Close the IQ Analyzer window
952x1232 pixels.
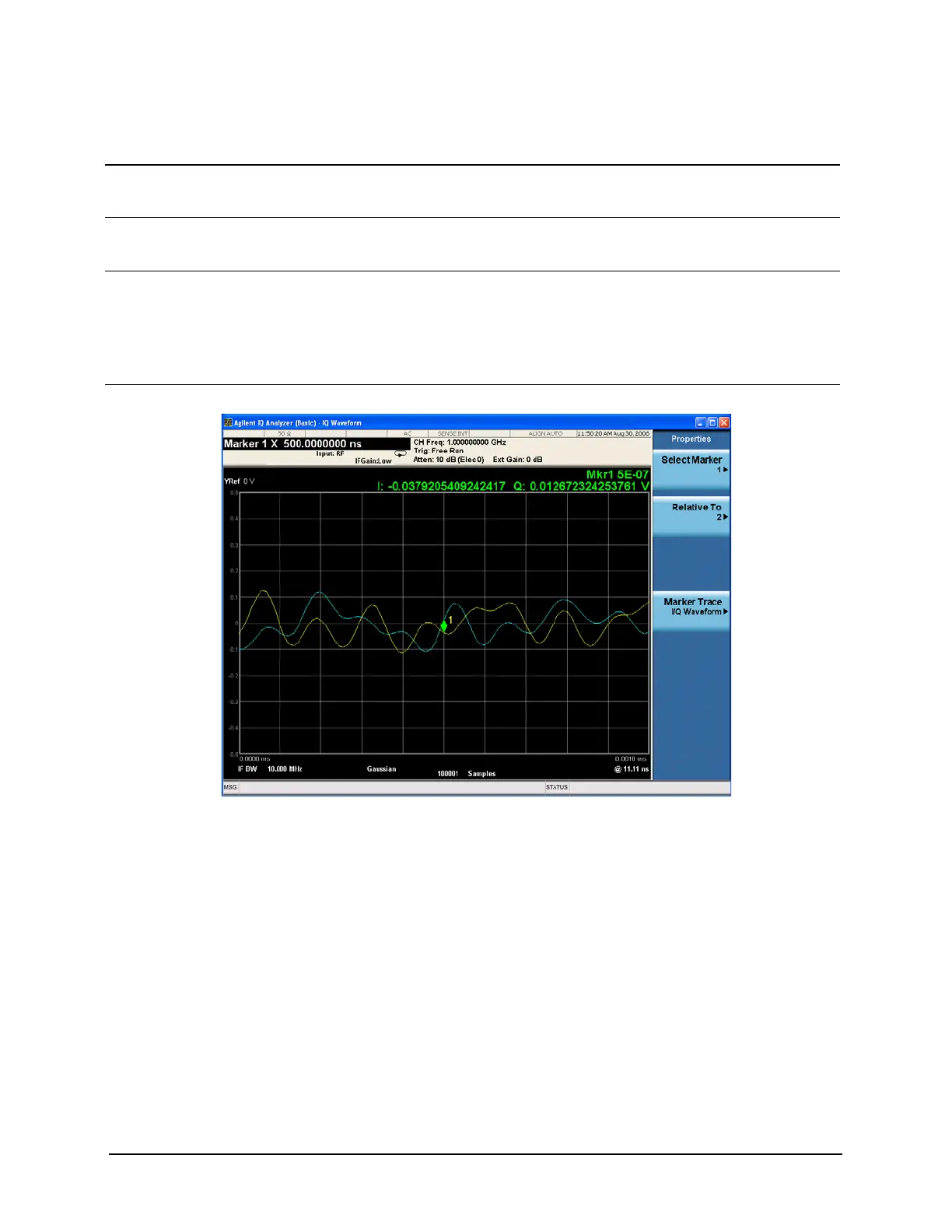pos(724,422)
